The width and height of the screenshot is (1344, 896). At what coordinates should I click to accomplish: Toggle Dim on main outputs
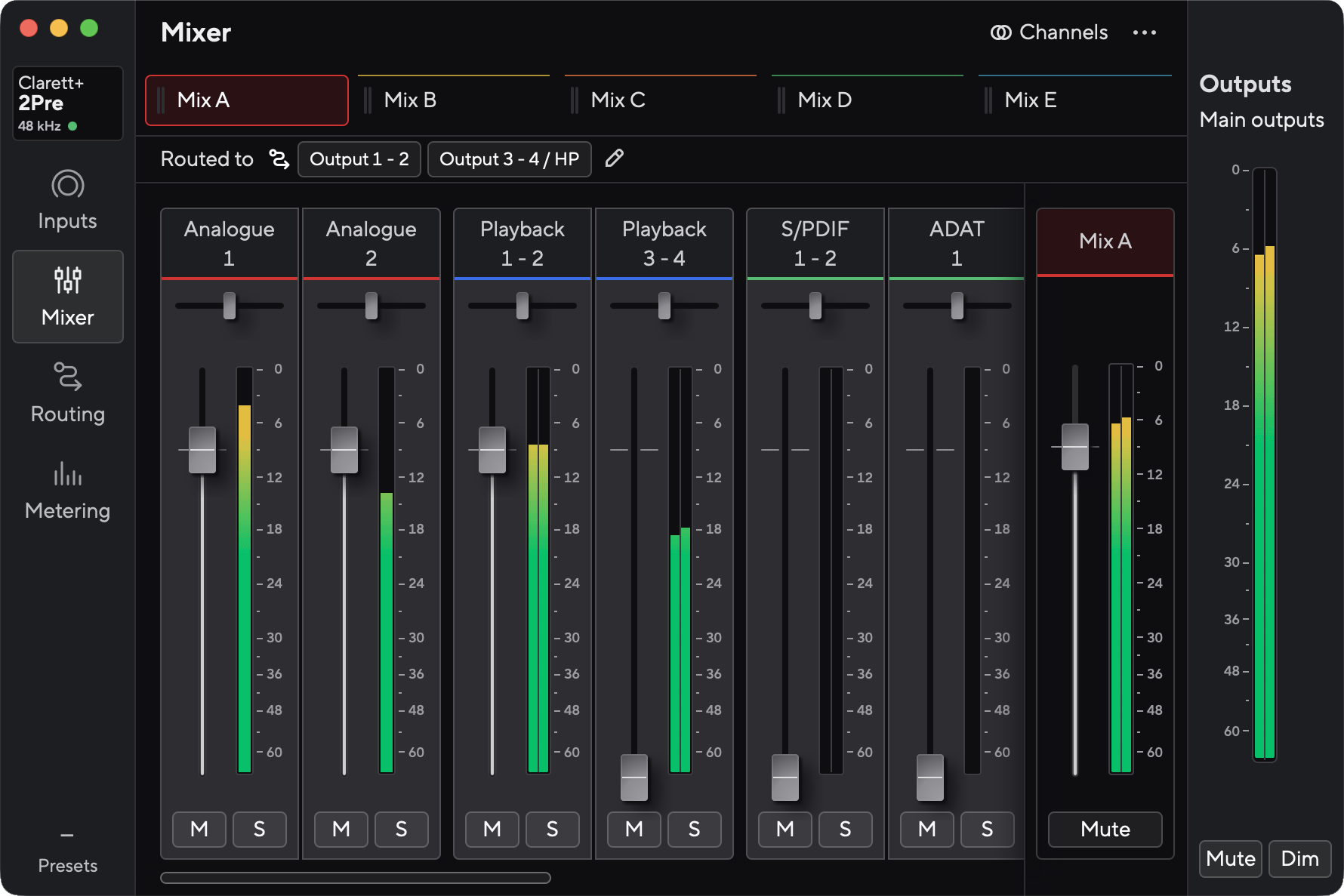pyautogui.click(x=1299, y=859)
